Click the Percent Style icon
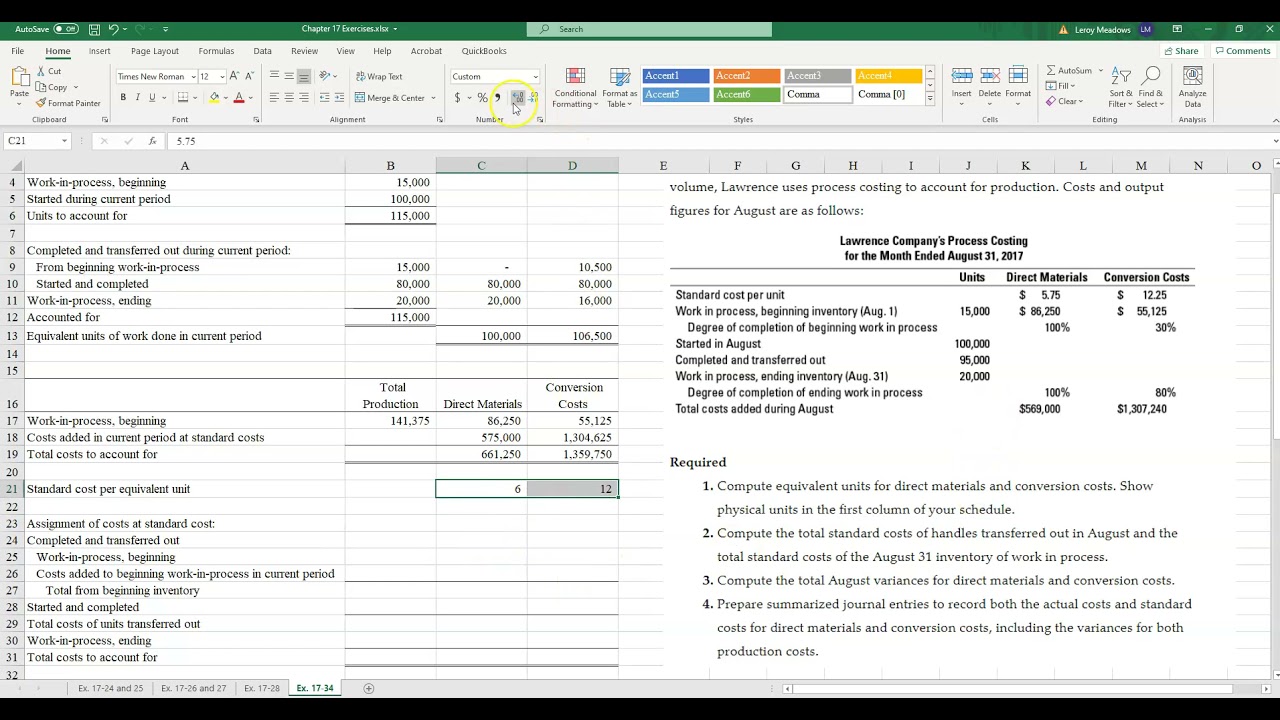 click(x=482, y=98)
